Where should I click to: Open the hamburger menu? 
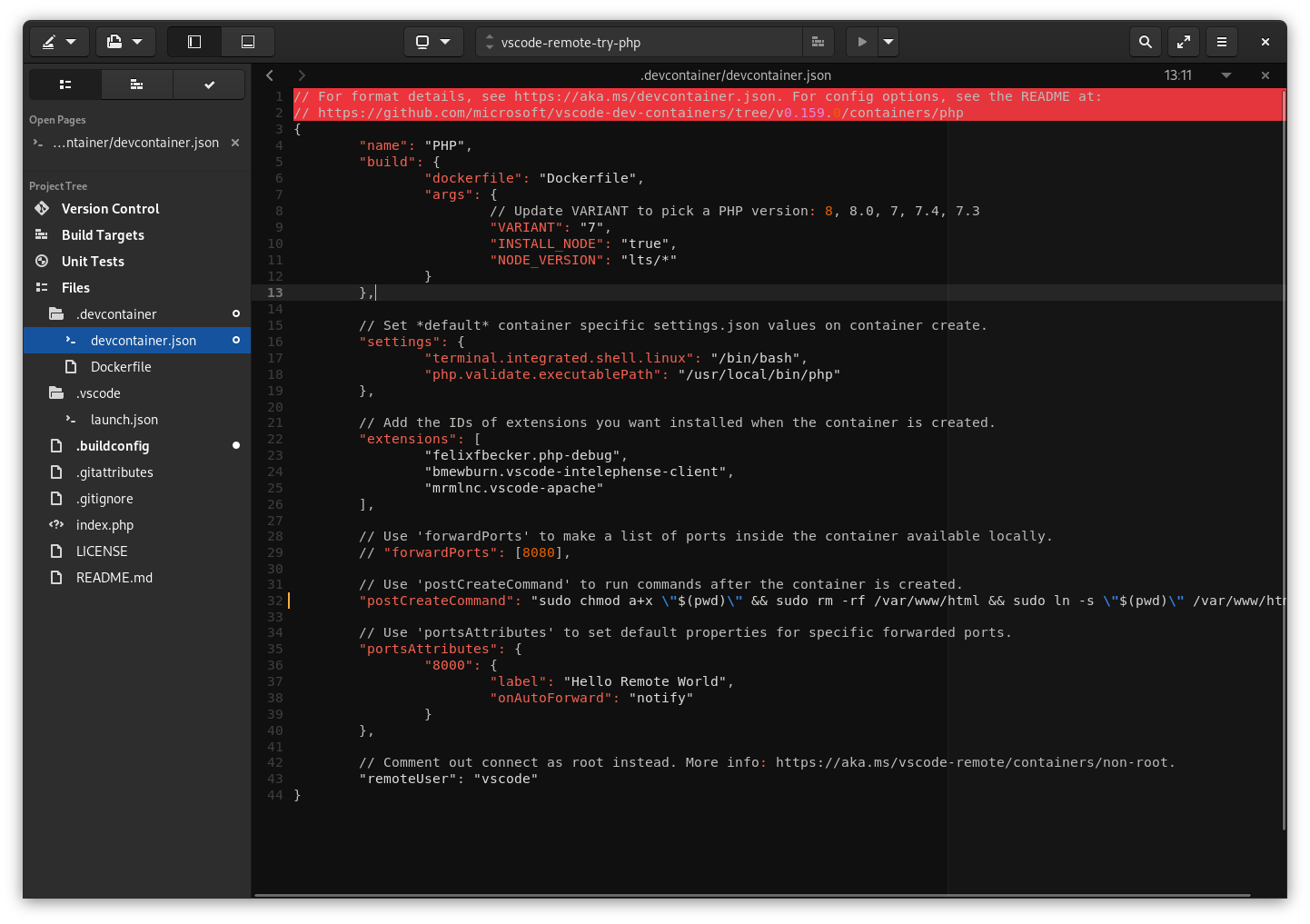(1221, 42)
